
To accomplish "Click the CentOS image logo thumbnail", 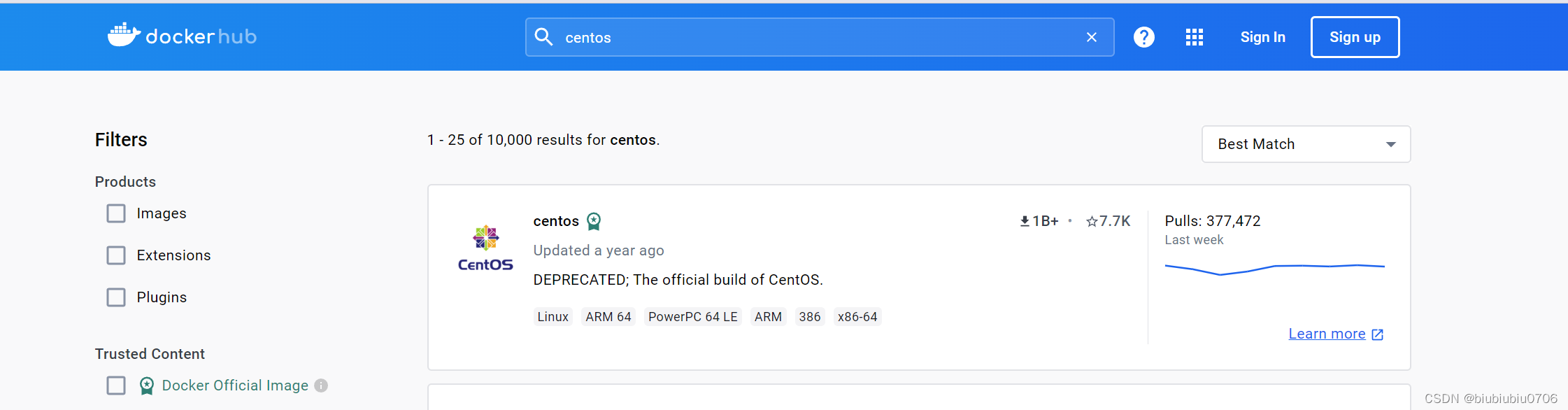I will point(485,246).
